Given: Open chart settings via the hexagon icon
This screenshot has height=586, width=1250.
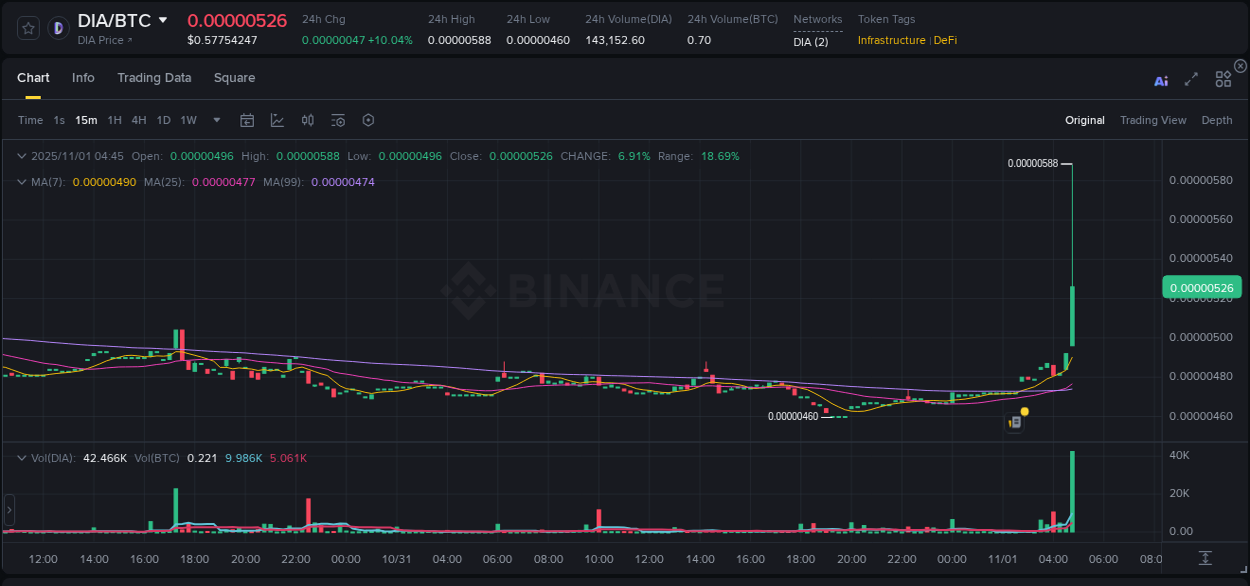Looking at the screenshot, I should pyautogui.click(x=368, y=119).
